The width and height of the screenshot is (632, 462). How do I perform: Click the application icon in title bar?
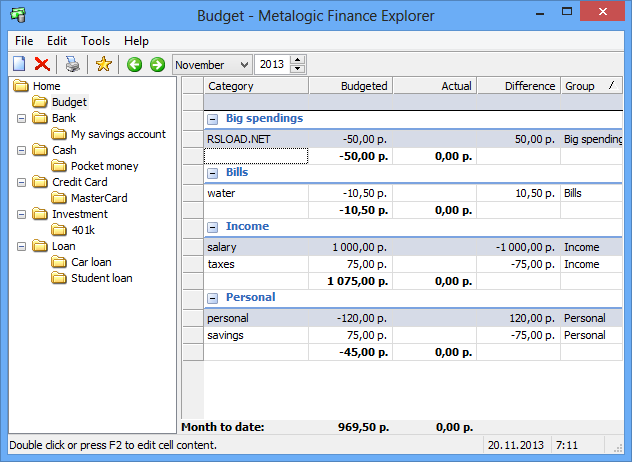[18, 15]
